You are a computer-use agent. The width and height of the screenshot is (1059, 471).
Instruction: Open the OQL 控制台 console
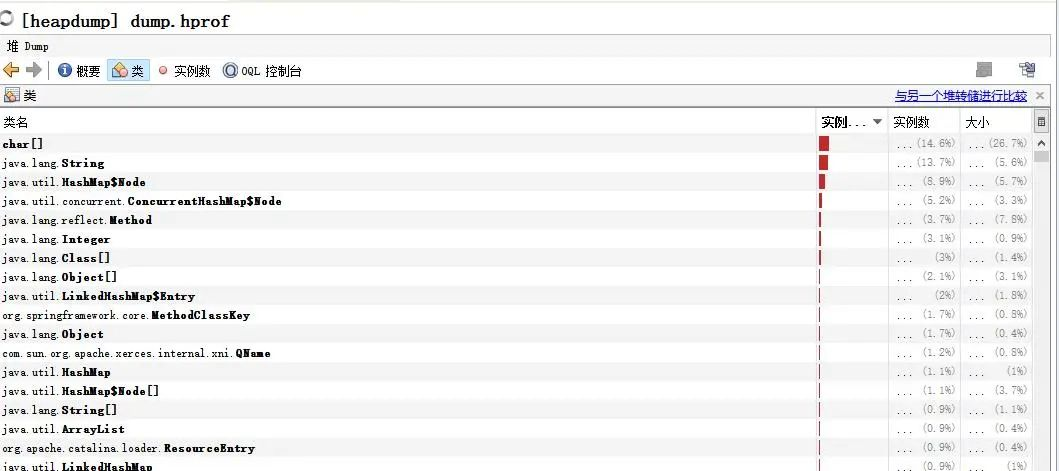262,70
